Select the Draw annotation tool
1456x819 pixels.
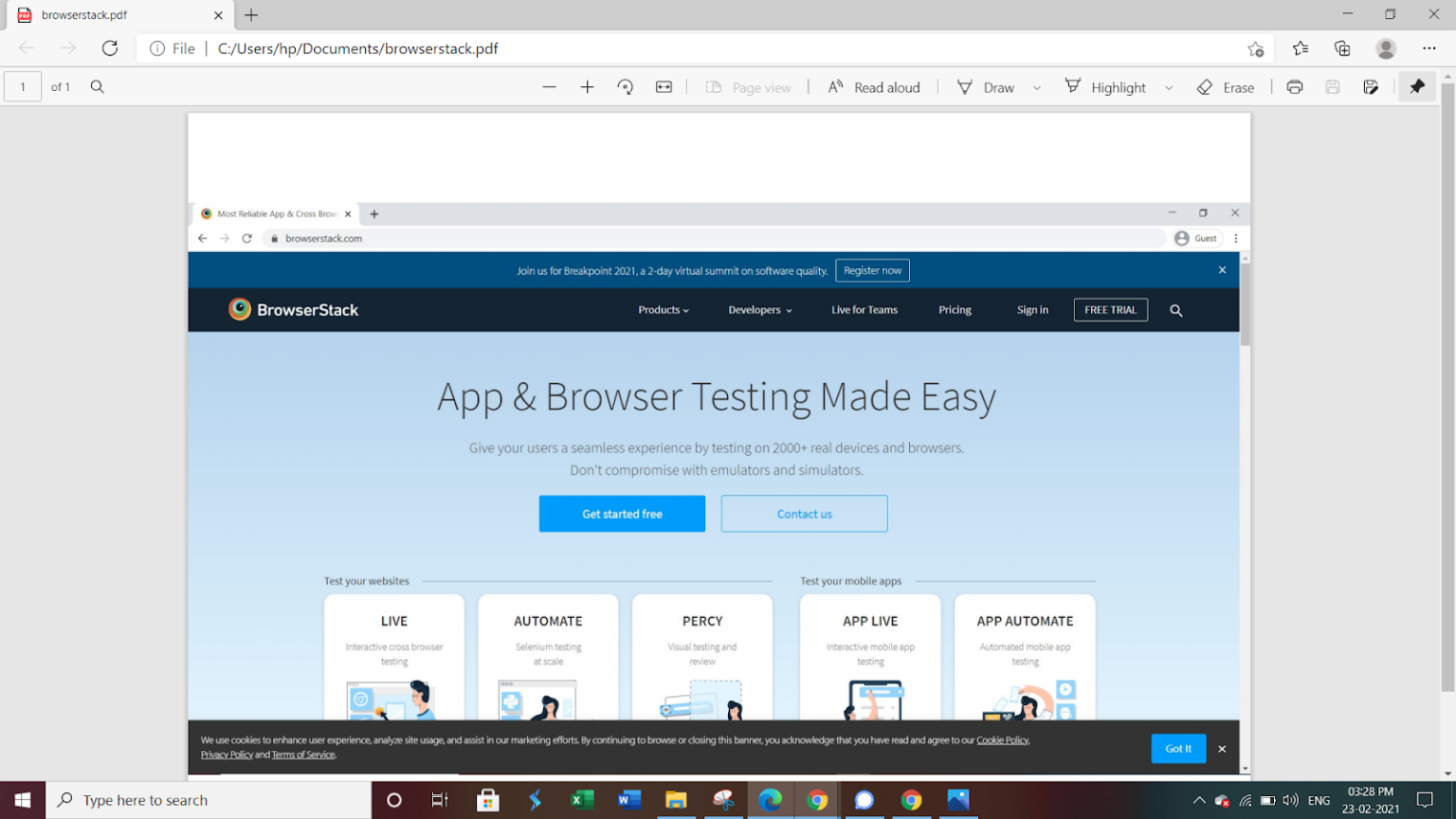coord(986,86)
